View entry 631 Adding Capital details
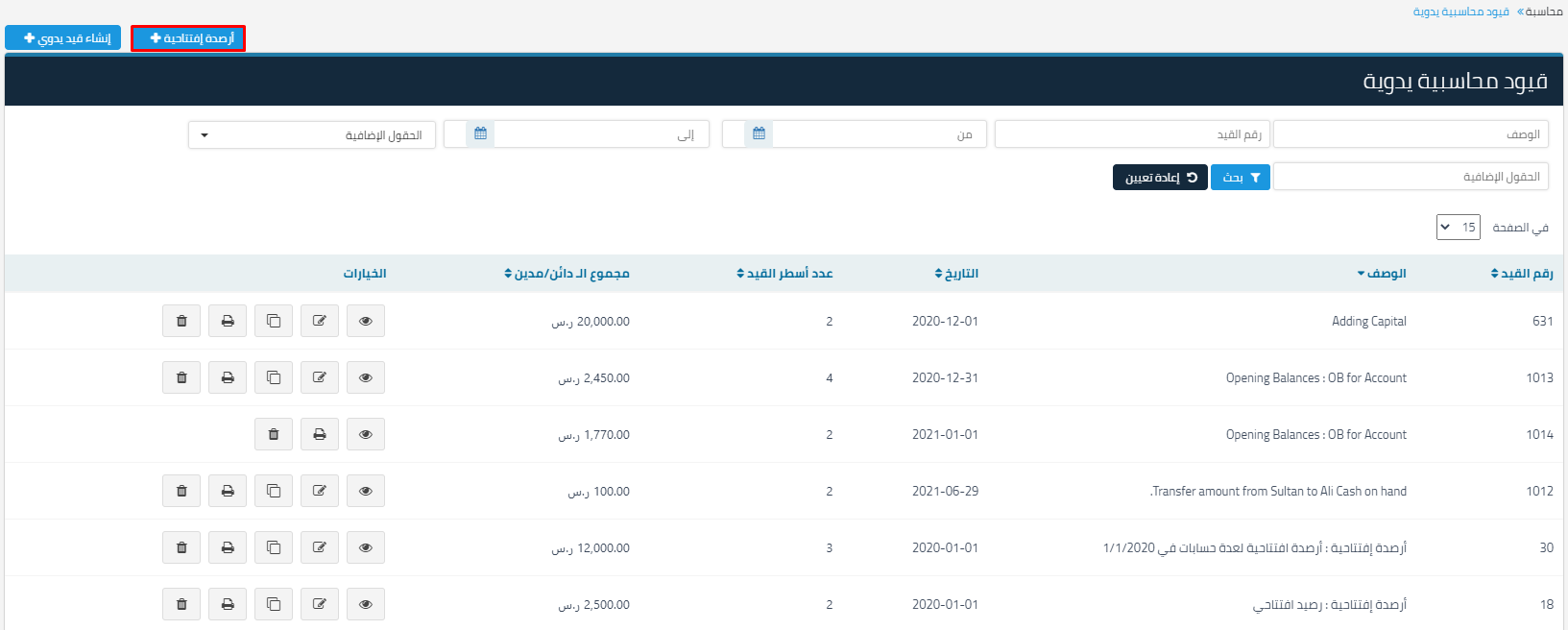 (365, 321)
